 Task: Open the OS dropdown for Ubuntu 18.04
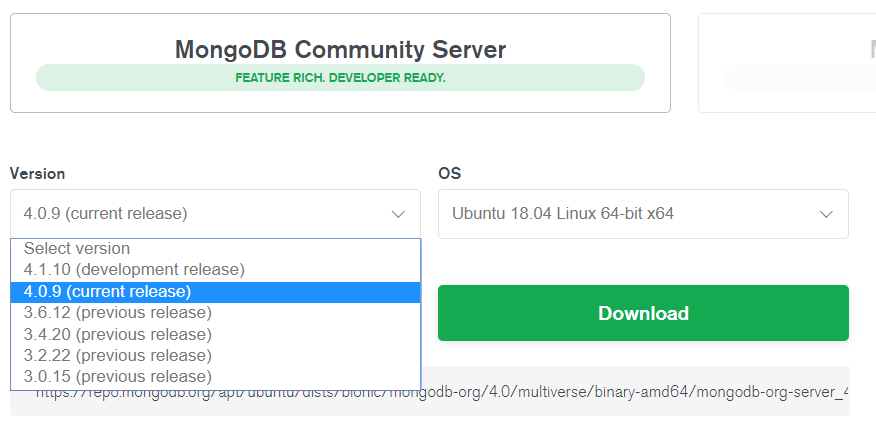(643, 214)
